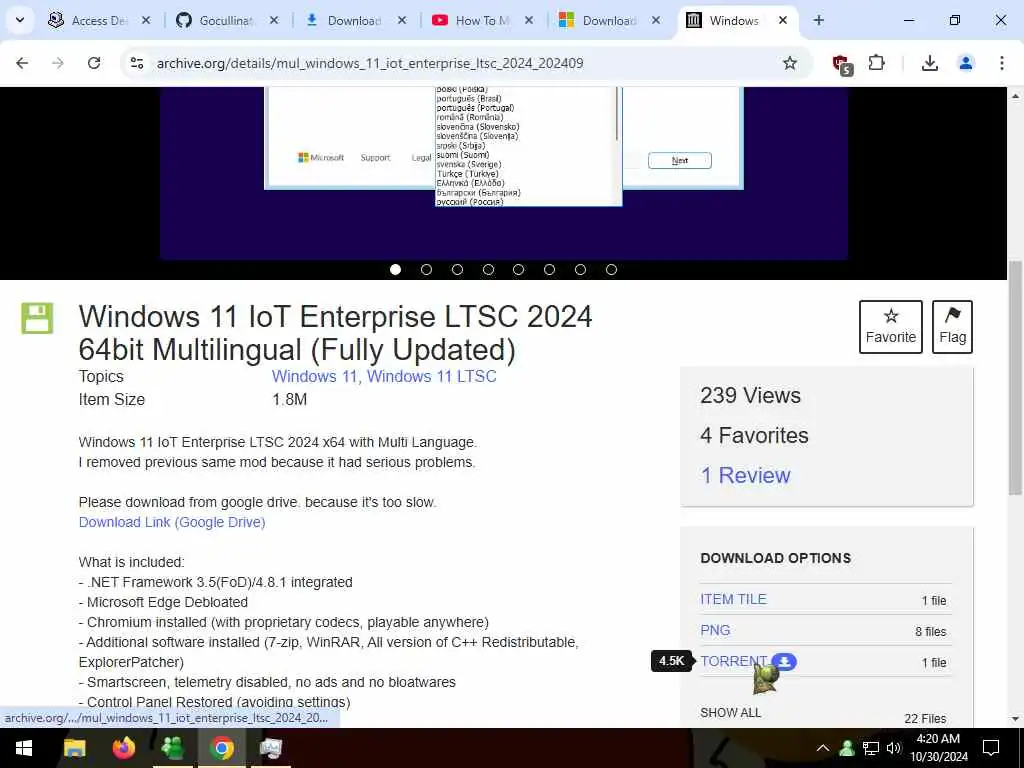The width and height of the screenshot is (1024, 768).
Task: Open the Windows 11 LTSC topic link
Action: (x=432, y=377)
